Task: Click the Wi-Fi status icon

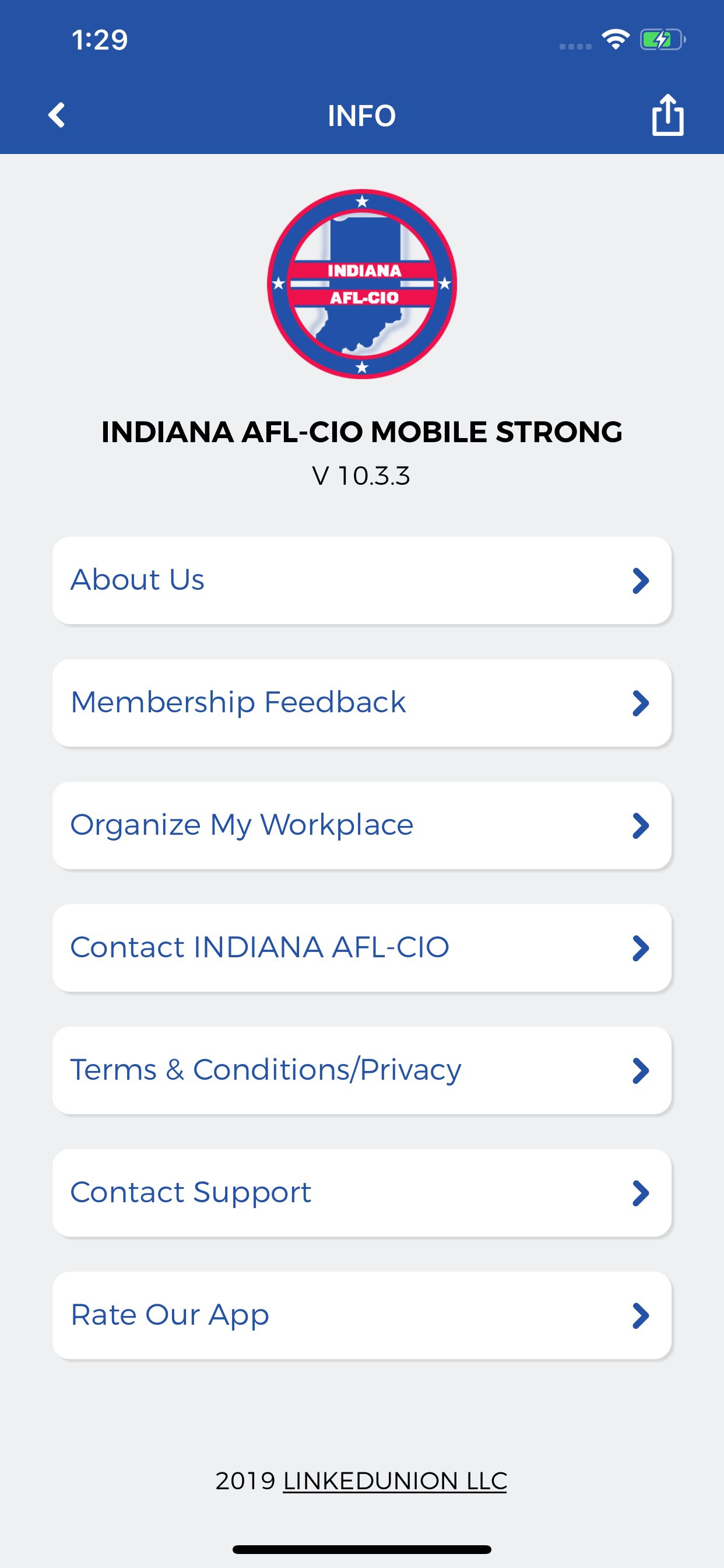Action: (x=616, y=40)
